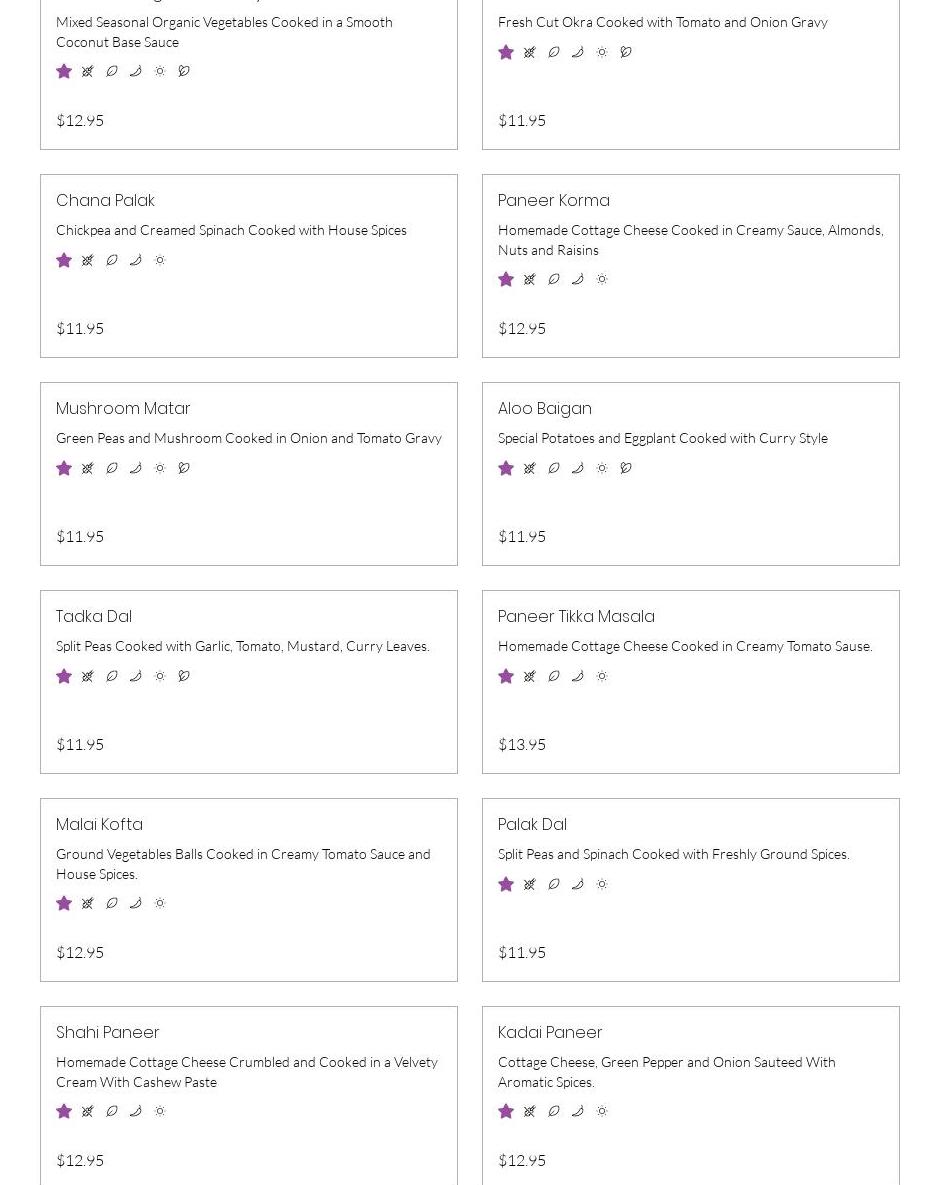Open the Paneer Korma dish title
This screenshot has width=925, height=1185.
click(x=553, y=200)
